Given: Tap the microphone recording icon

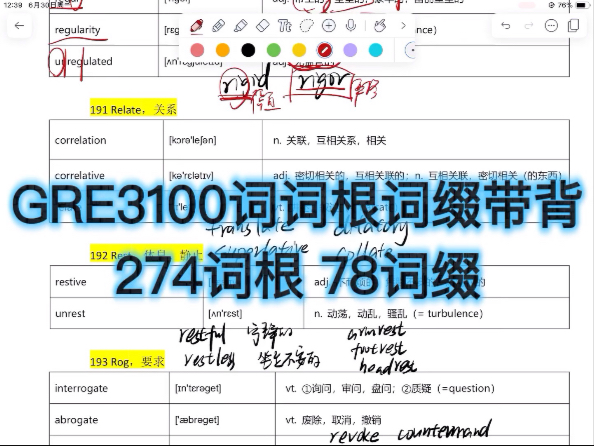Looking at the screenshot, I should pyautogui.click(x=351, y=26).
